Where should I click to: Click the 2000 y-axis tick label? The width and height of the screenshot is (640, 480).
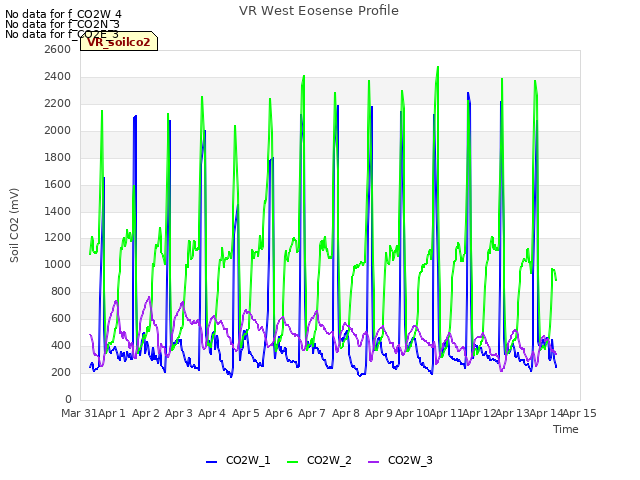pyautogui.click(x=58, y=130)
